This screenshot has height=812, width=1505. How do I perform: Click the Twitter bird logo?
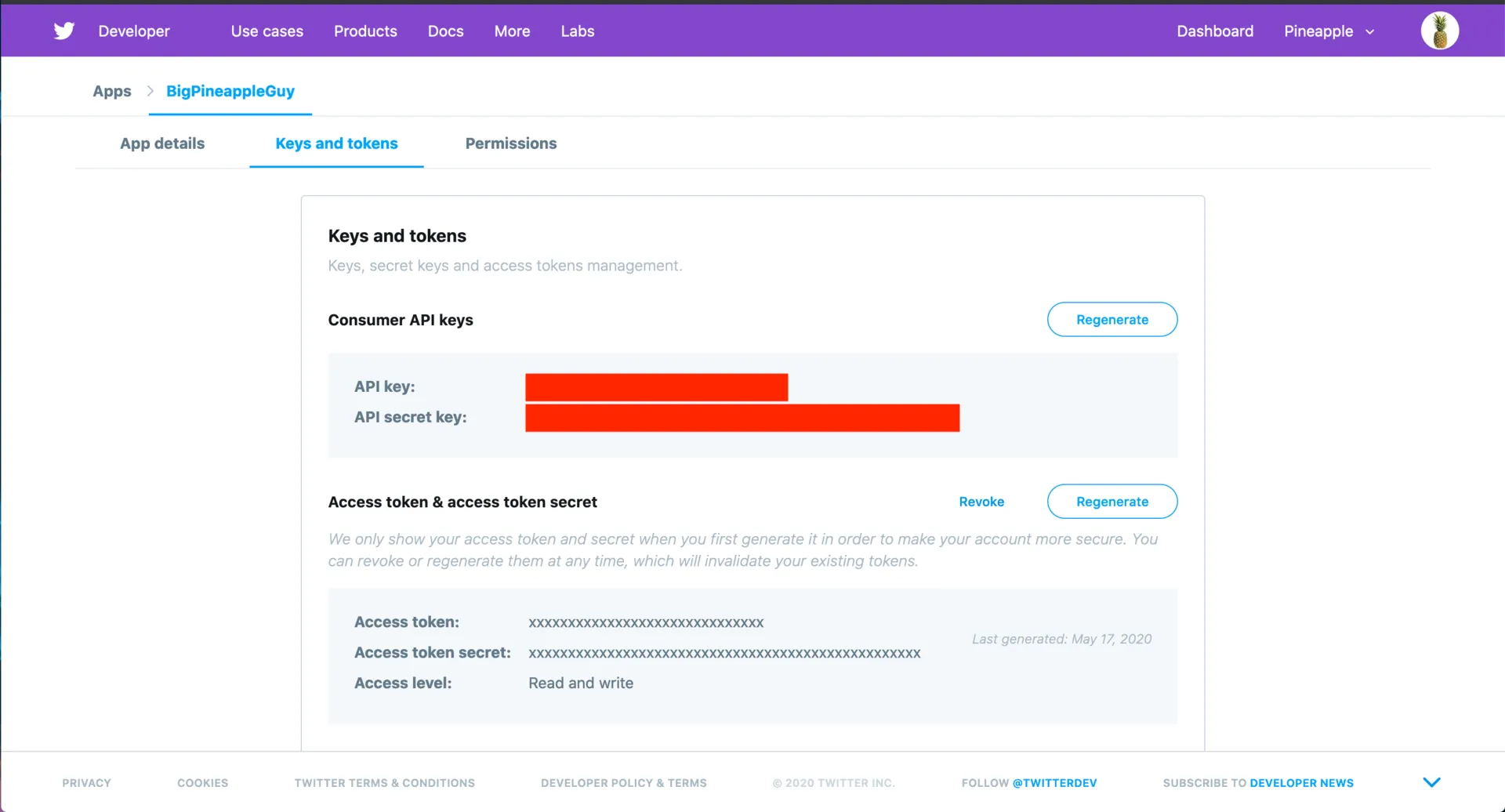(x=63, y=31)
